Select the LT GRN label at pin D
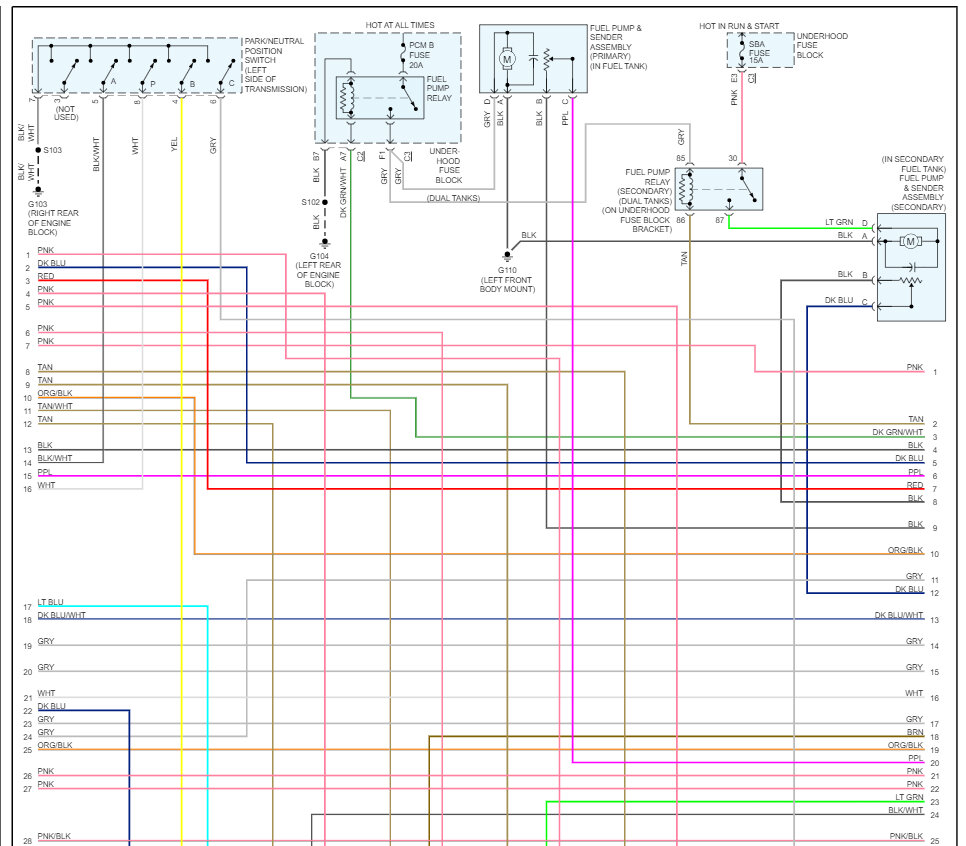 839,222
